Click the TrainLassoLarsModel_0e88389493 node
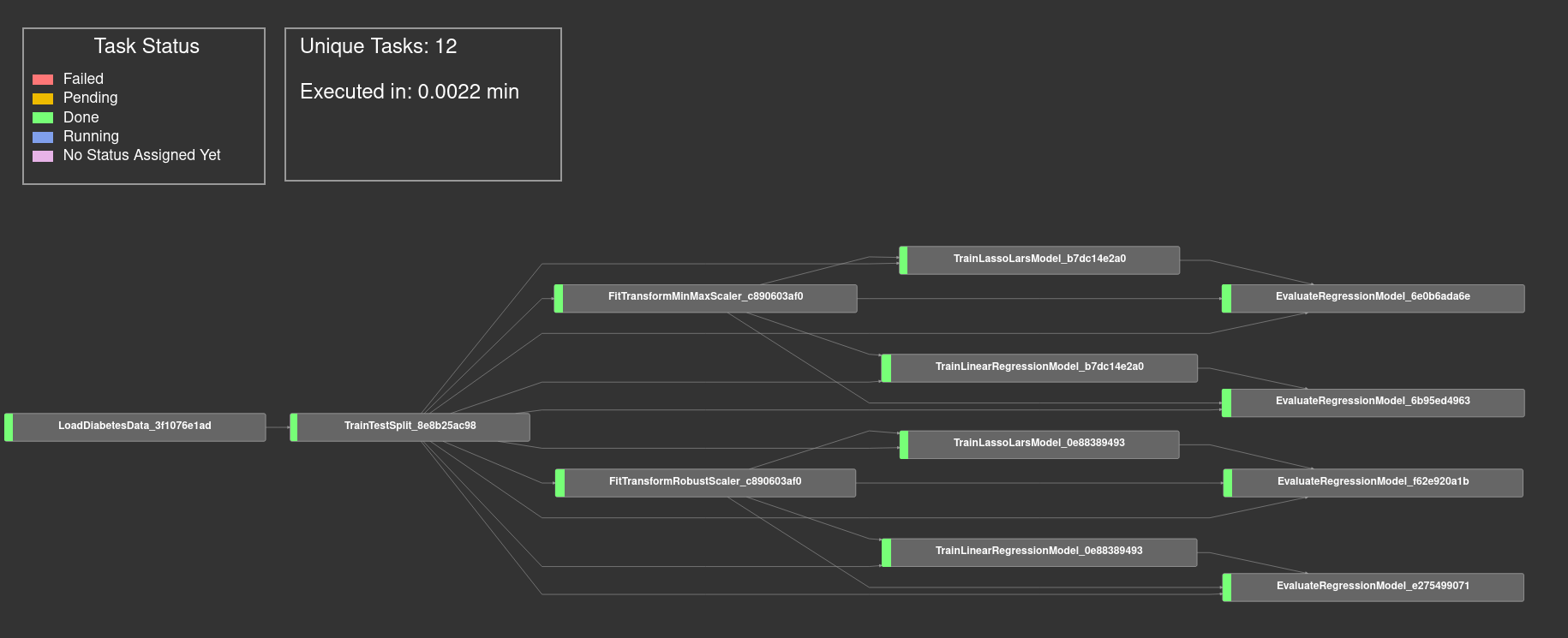The image size is (1568, 638). (1039, 444)
